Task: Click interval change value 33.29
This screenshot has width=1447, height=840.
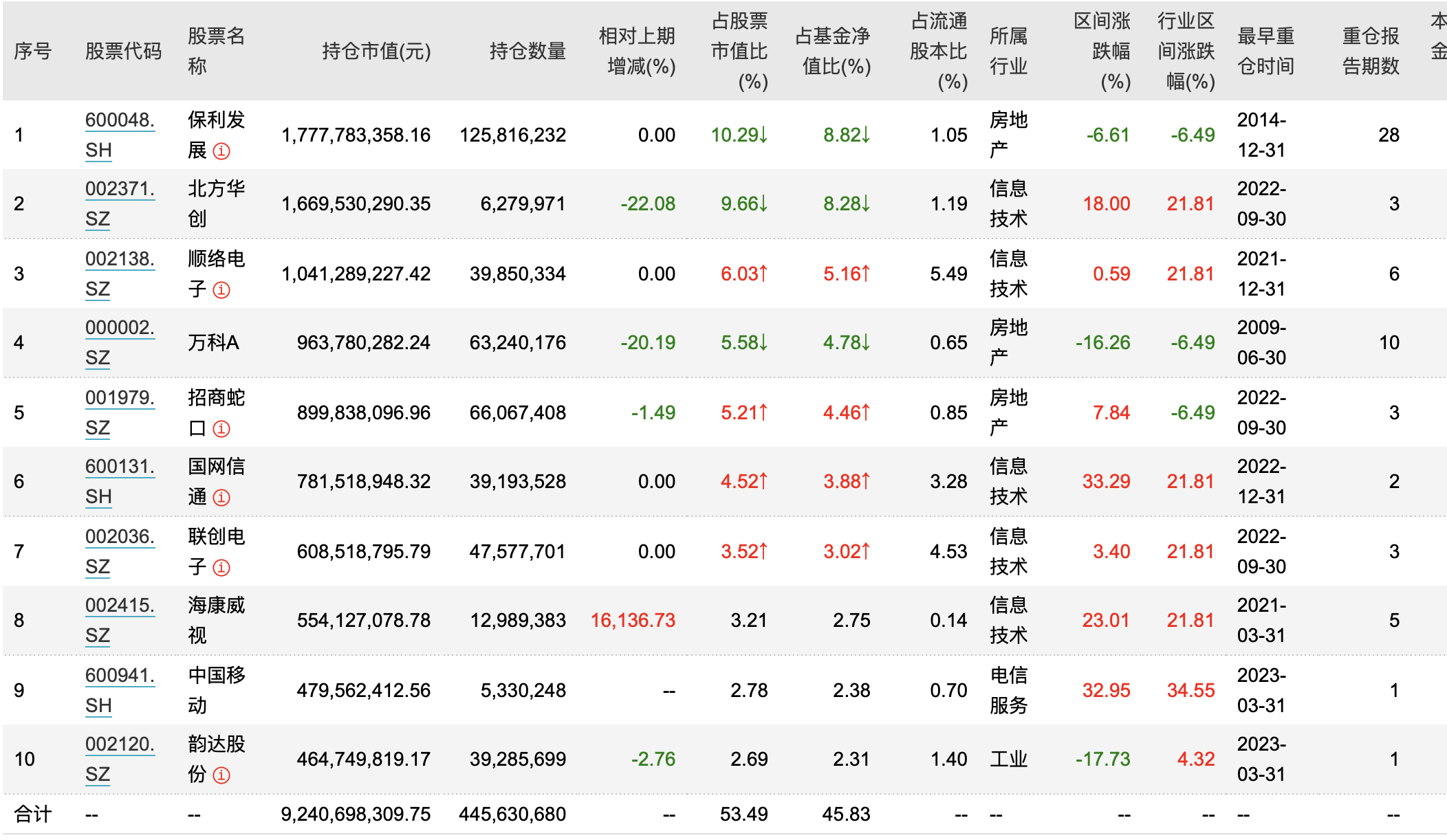Action: point(1107,481)
